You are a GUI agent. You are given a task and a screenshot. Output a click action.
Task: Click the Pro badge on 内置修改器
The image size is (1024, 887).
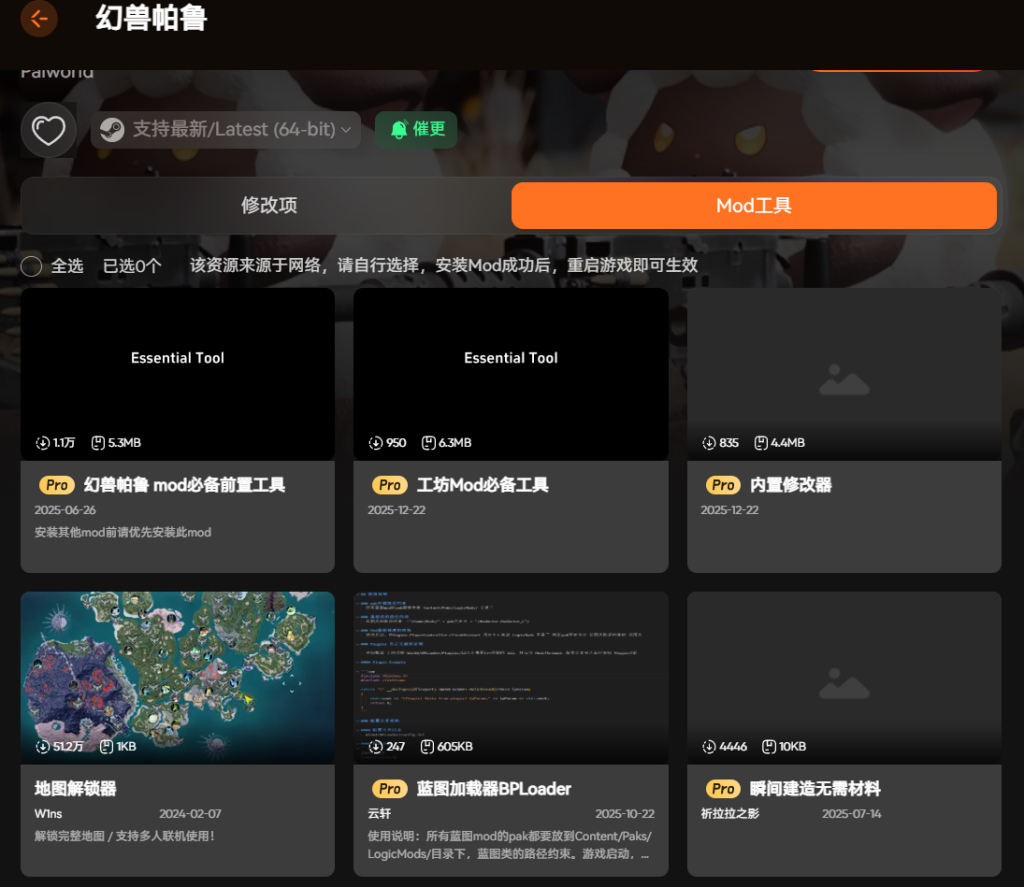coord(723,485)
